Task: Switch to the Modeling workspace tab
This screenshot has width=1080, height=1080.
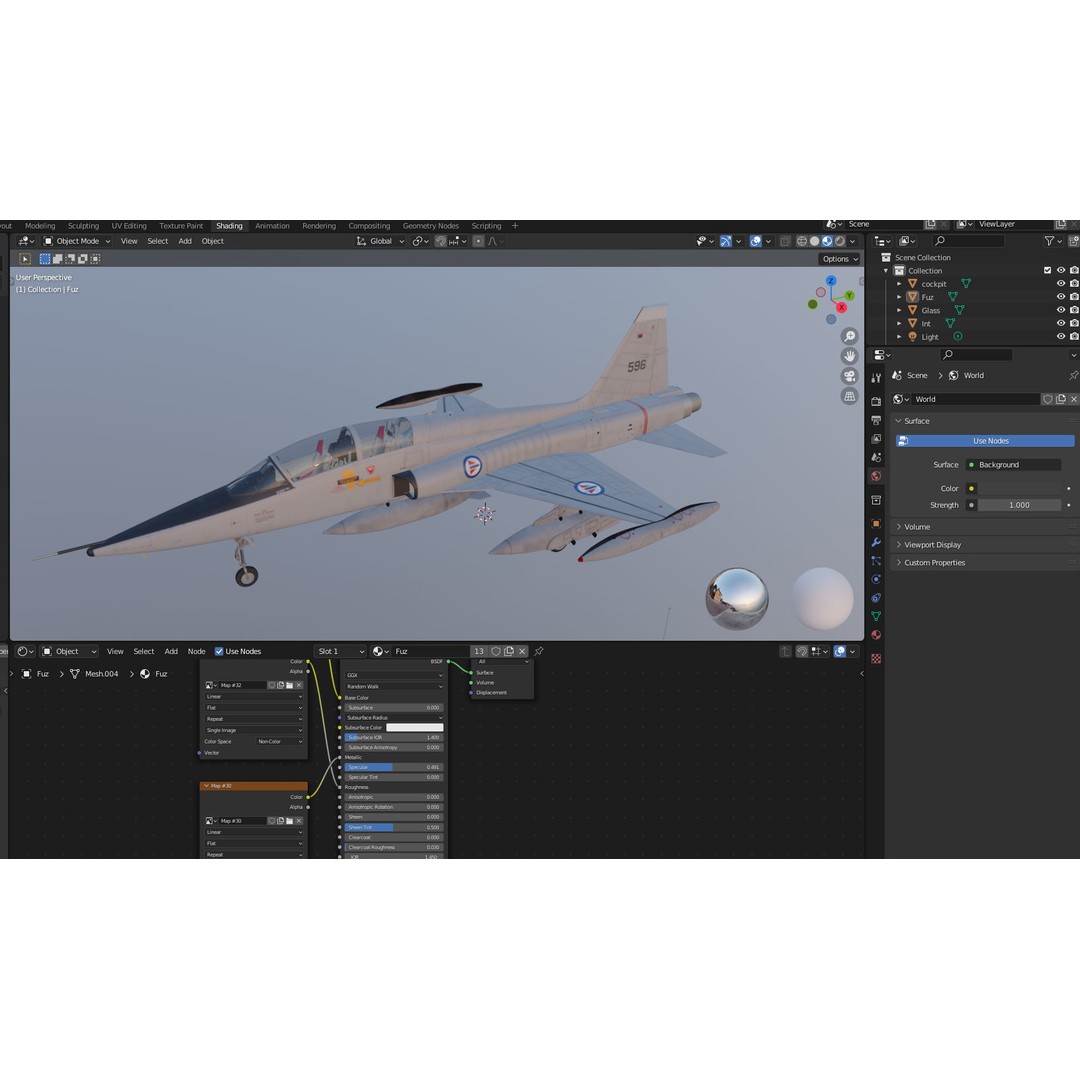Action: (x=40, y=226)
